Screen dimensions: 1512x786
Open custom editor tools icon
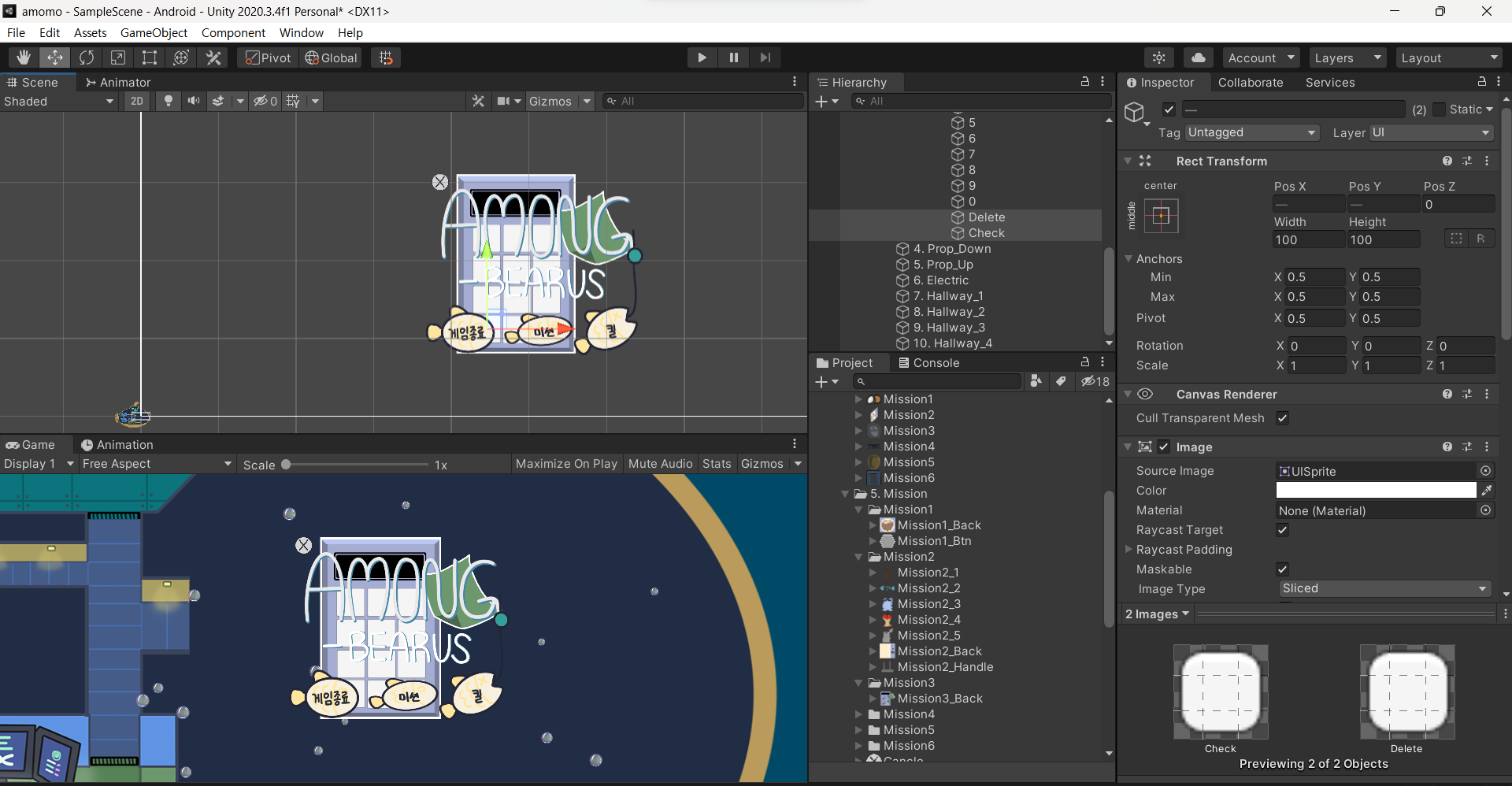tap(213, 57)
